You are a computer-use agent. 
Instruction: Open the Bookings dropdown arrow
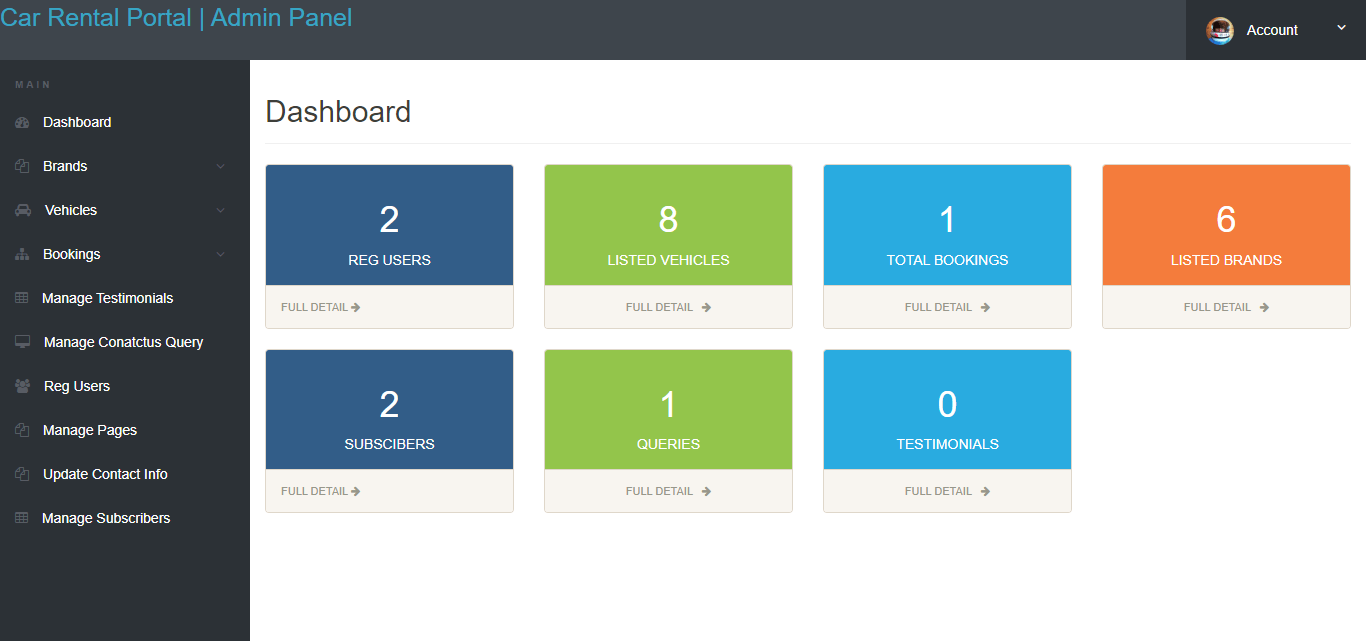(221, 254)
